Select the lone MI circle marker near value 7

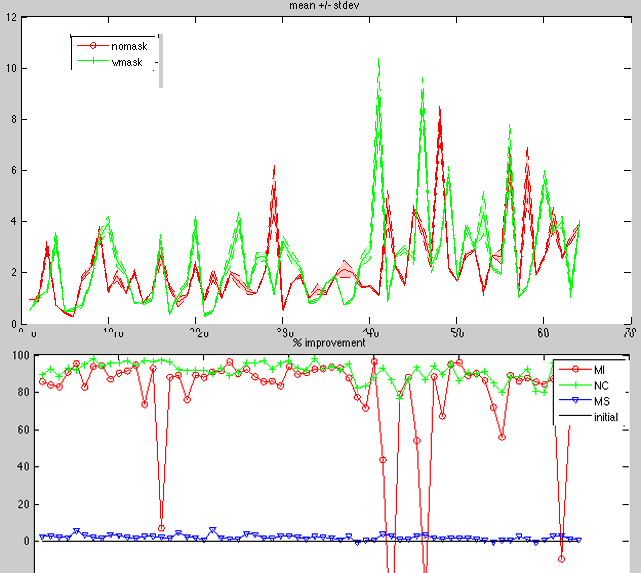(x=161, y=528)
